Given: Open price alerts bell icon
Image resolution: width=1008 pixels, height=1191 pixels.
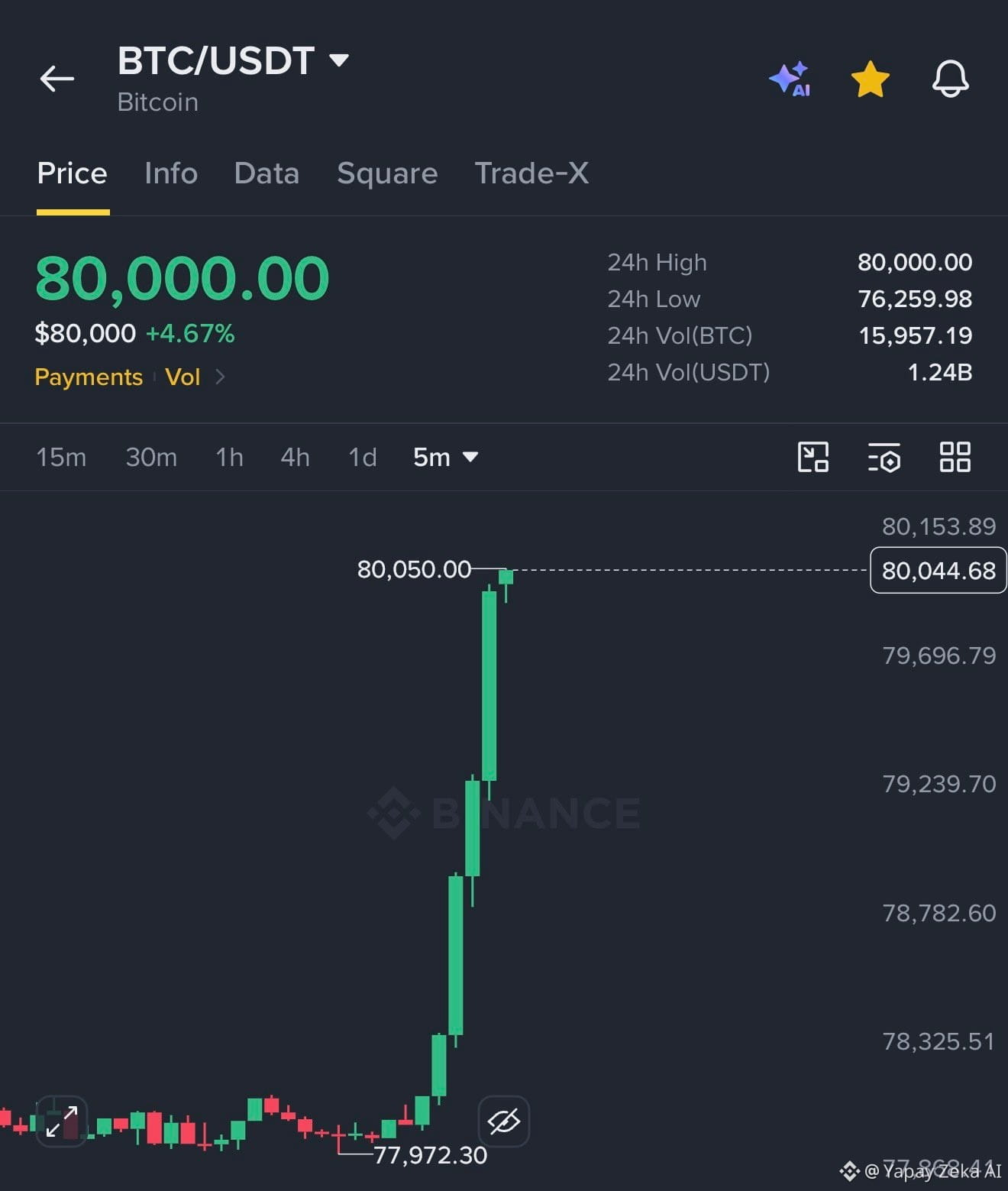Looking at the screenshot, I should click(x=951, y=79).
